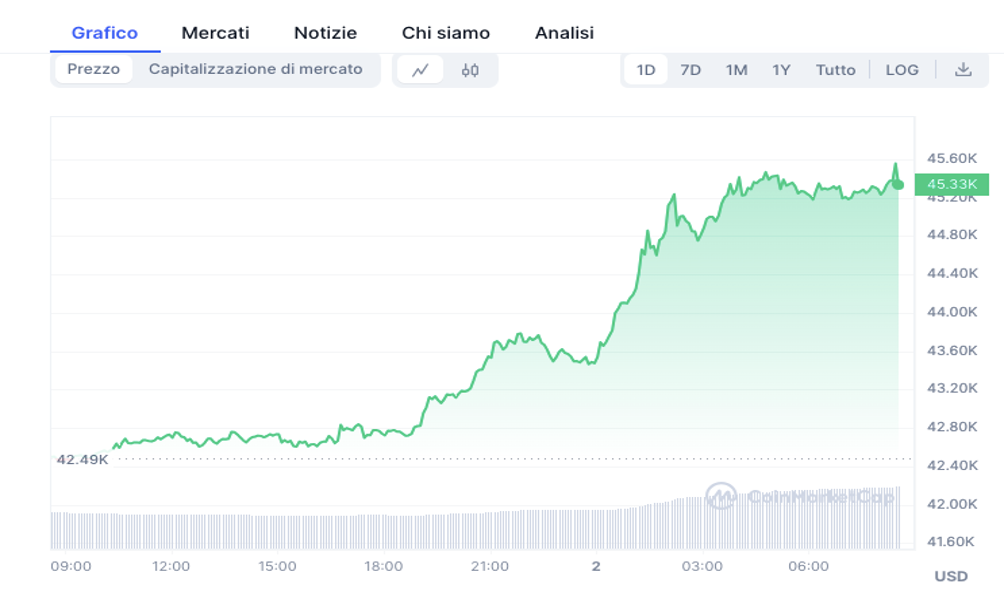This screenshot has width=1004, height=606.
Task: Click the CoinMarketCap watermark logo
Action: coord(799,495)
